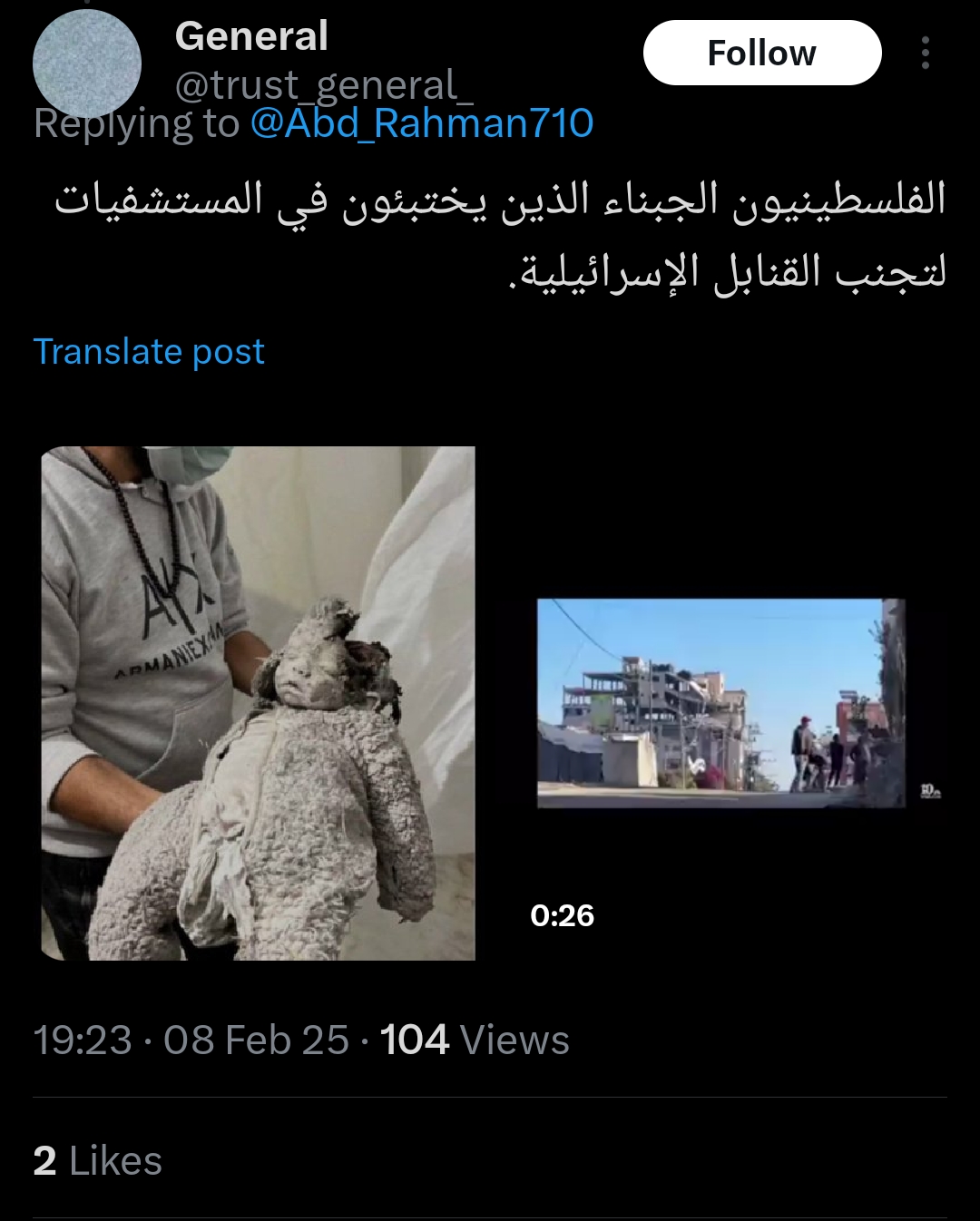Click the second line of Arabic post text

click(x=727, y=271)
